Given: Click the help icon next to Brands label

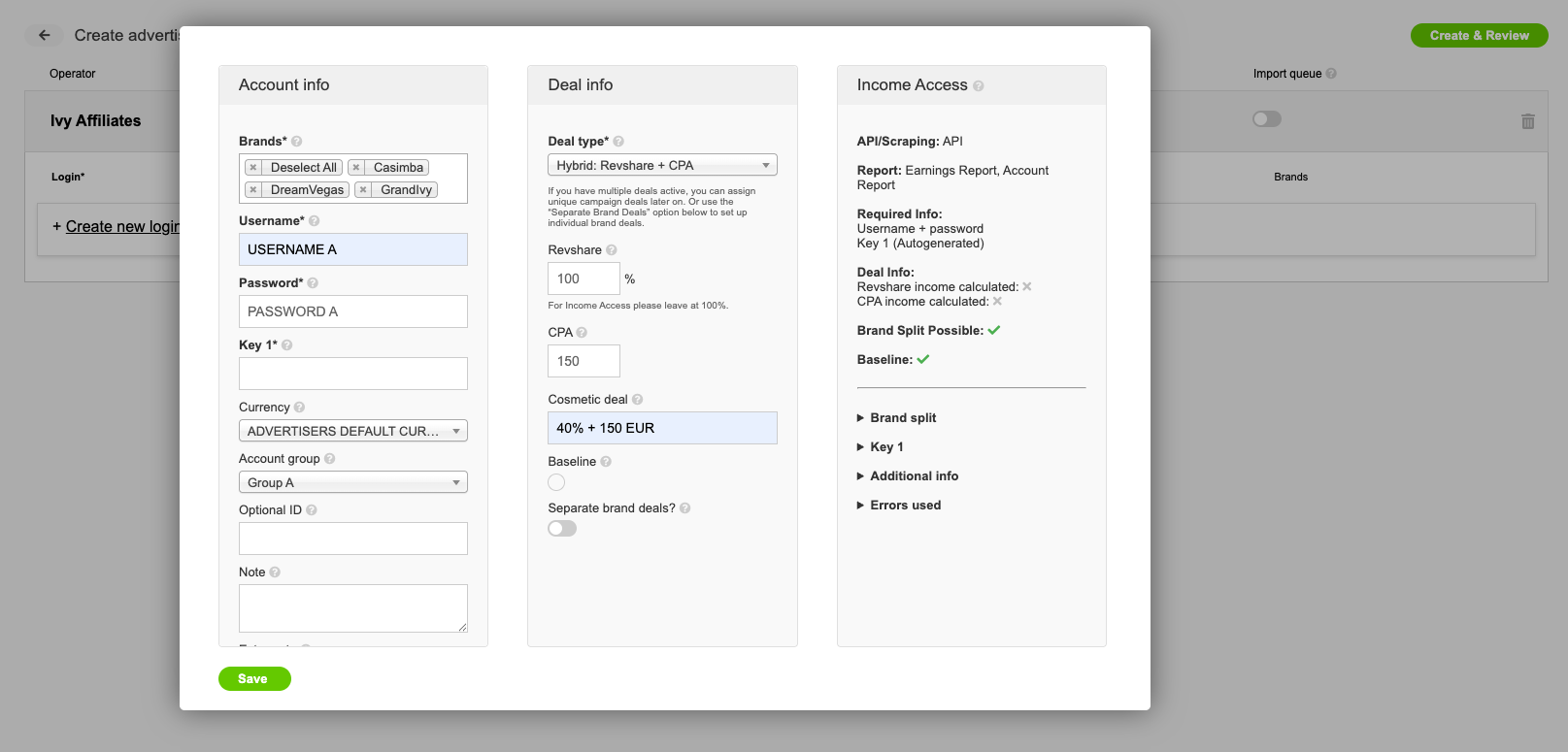Looking at the screenshot, I should (x=297, y=142).
